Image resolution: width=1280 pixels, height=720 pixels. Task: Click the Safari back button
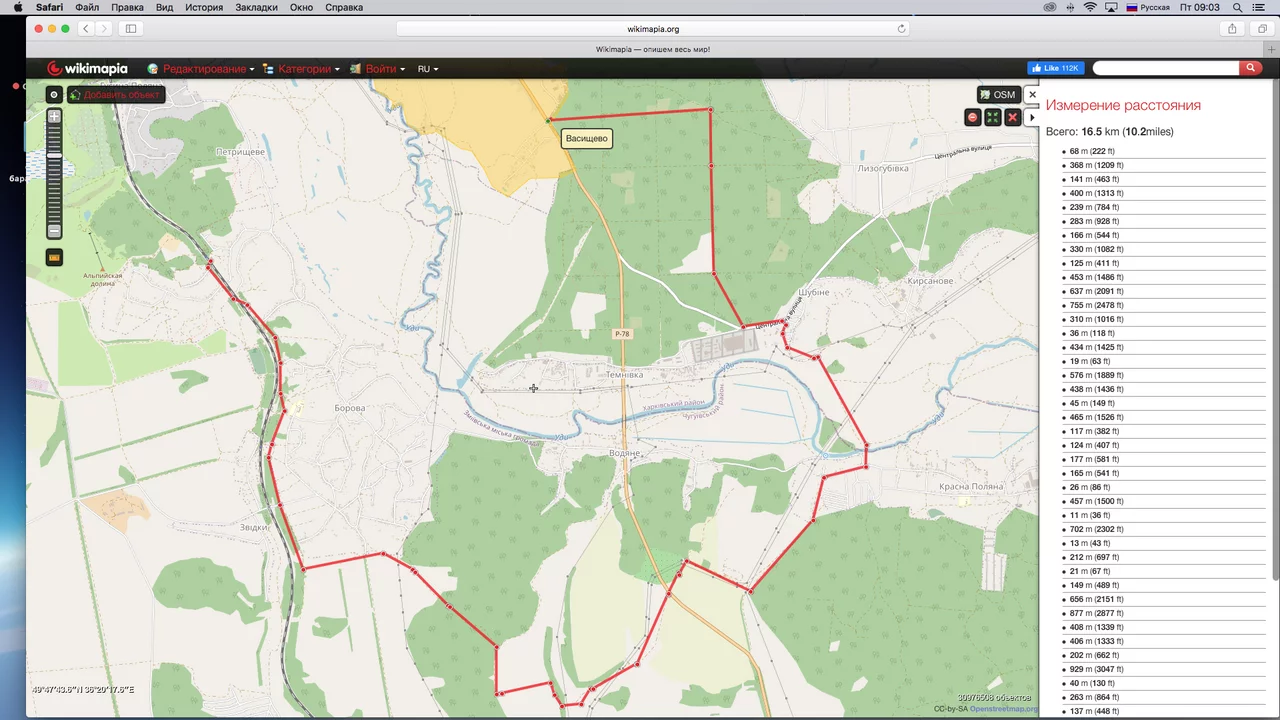tap(86, 29)
